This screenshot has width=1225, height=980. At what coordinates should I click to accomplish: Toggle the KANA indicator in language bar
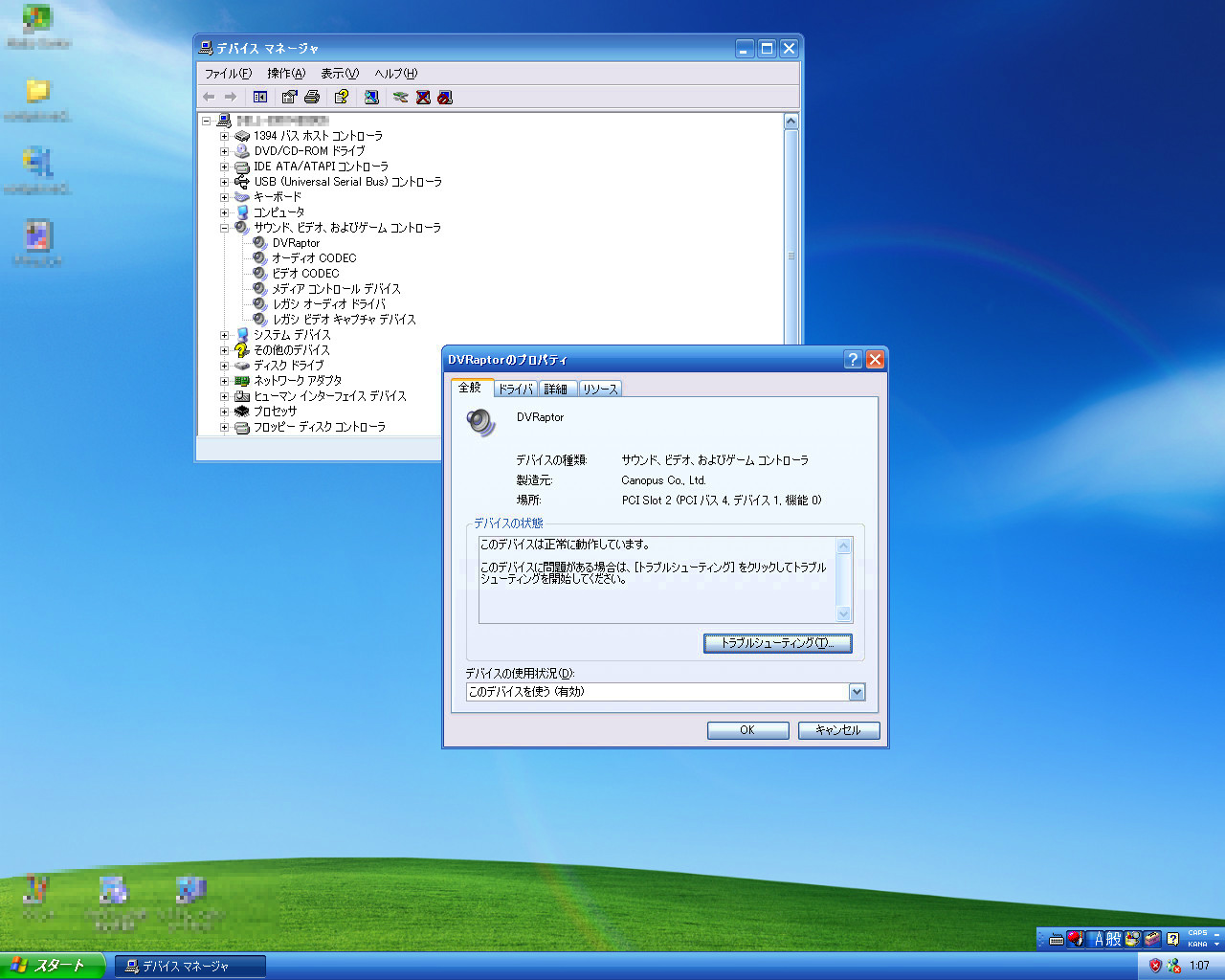pos(1197,945)
